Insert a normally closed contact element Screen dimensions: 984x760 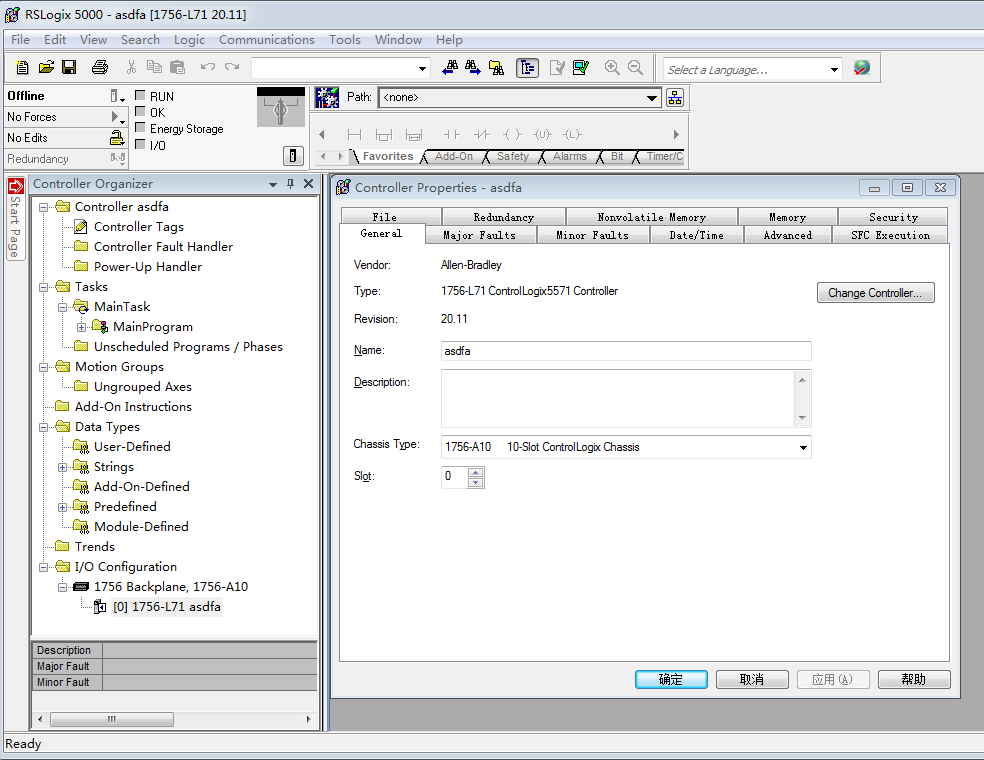click(481, 134)
